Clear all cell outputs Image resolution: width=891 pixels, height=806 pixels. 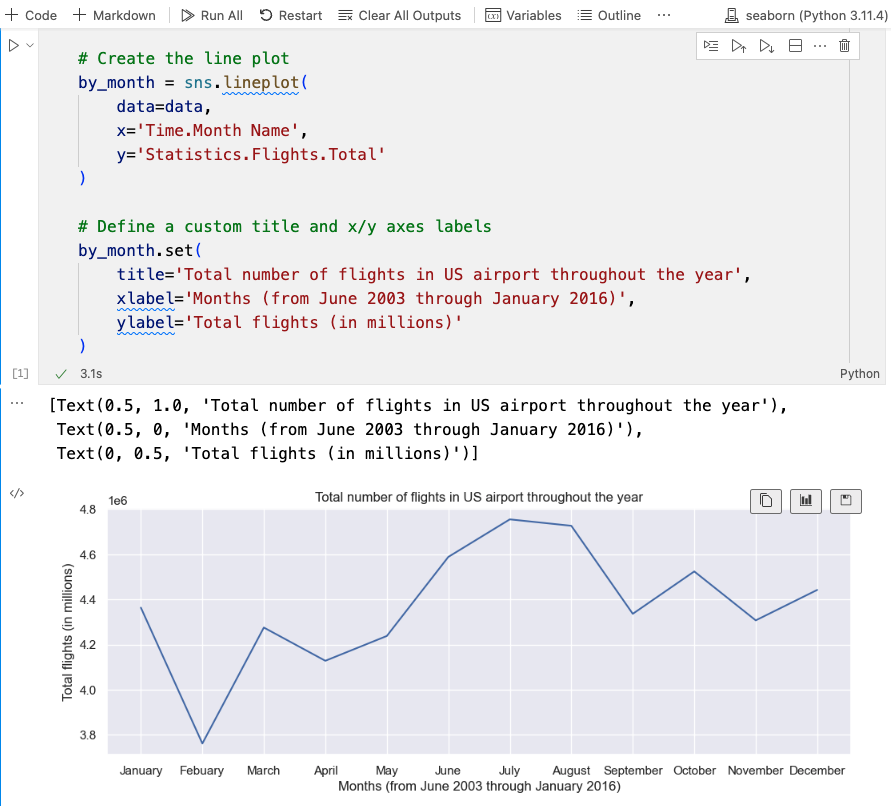click(x=398, y=15)
